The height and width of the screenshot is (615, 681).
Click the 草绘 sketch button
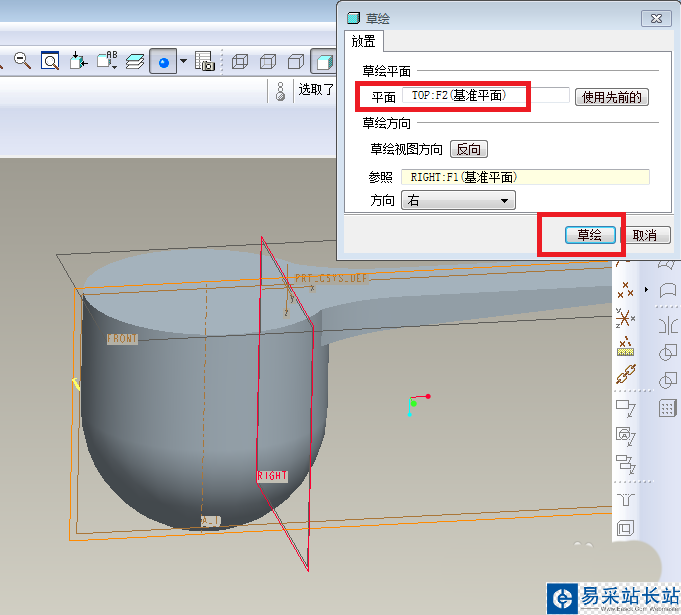pyautogui.click(x=590, y=235)
